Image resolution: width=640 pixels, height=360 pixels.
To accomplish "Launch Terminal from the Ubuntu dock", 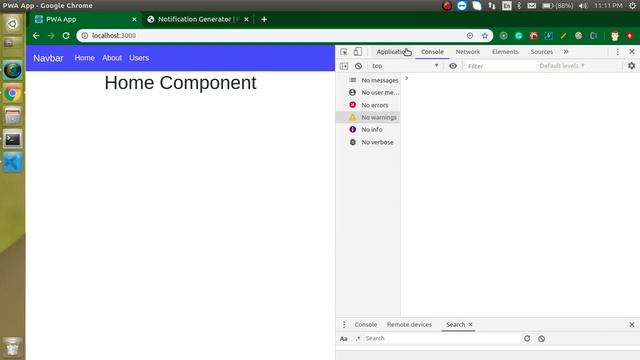I will [13, 139].
